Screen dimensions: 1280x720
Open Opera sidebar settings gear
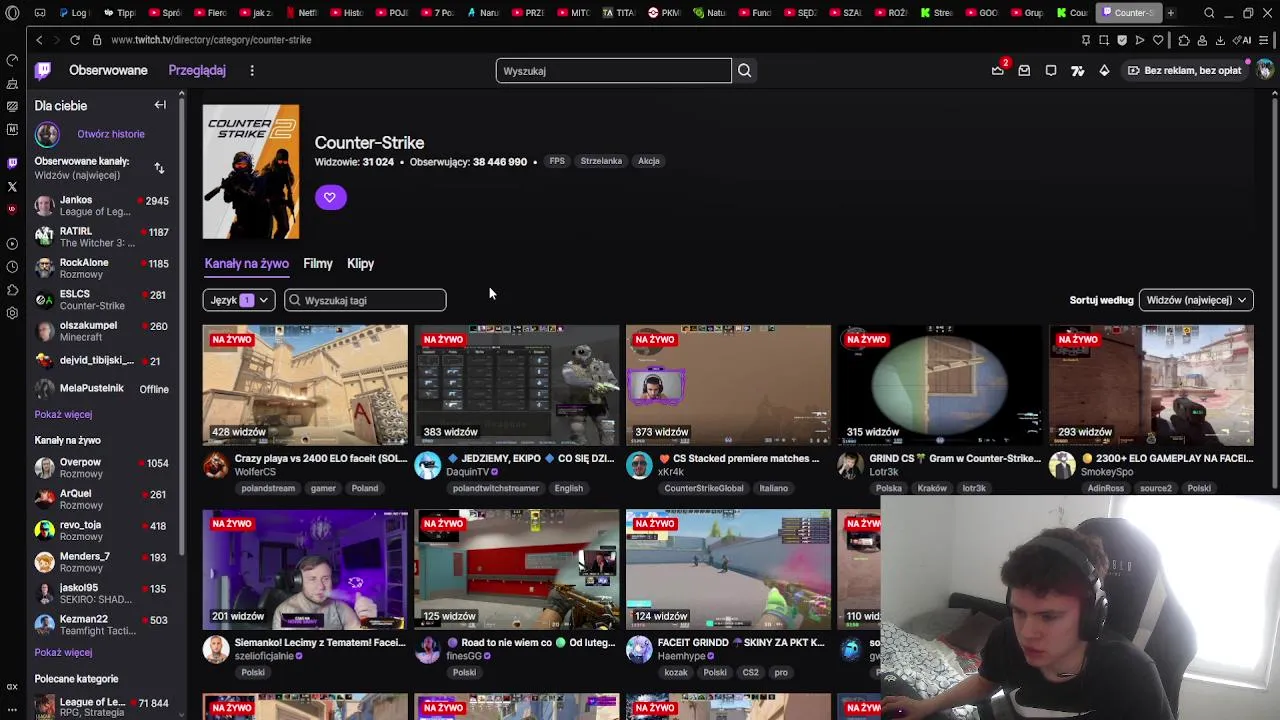(x=12, y=313)
